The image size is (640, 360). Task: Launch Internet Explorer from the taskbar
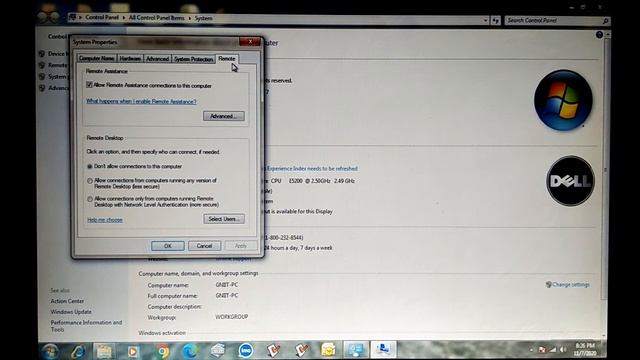point(78,351)
